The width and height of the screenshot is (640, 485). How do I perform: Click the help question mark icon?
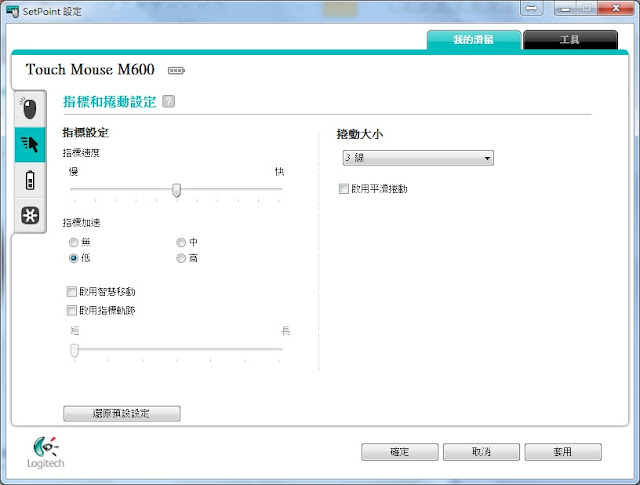[169, 101]
